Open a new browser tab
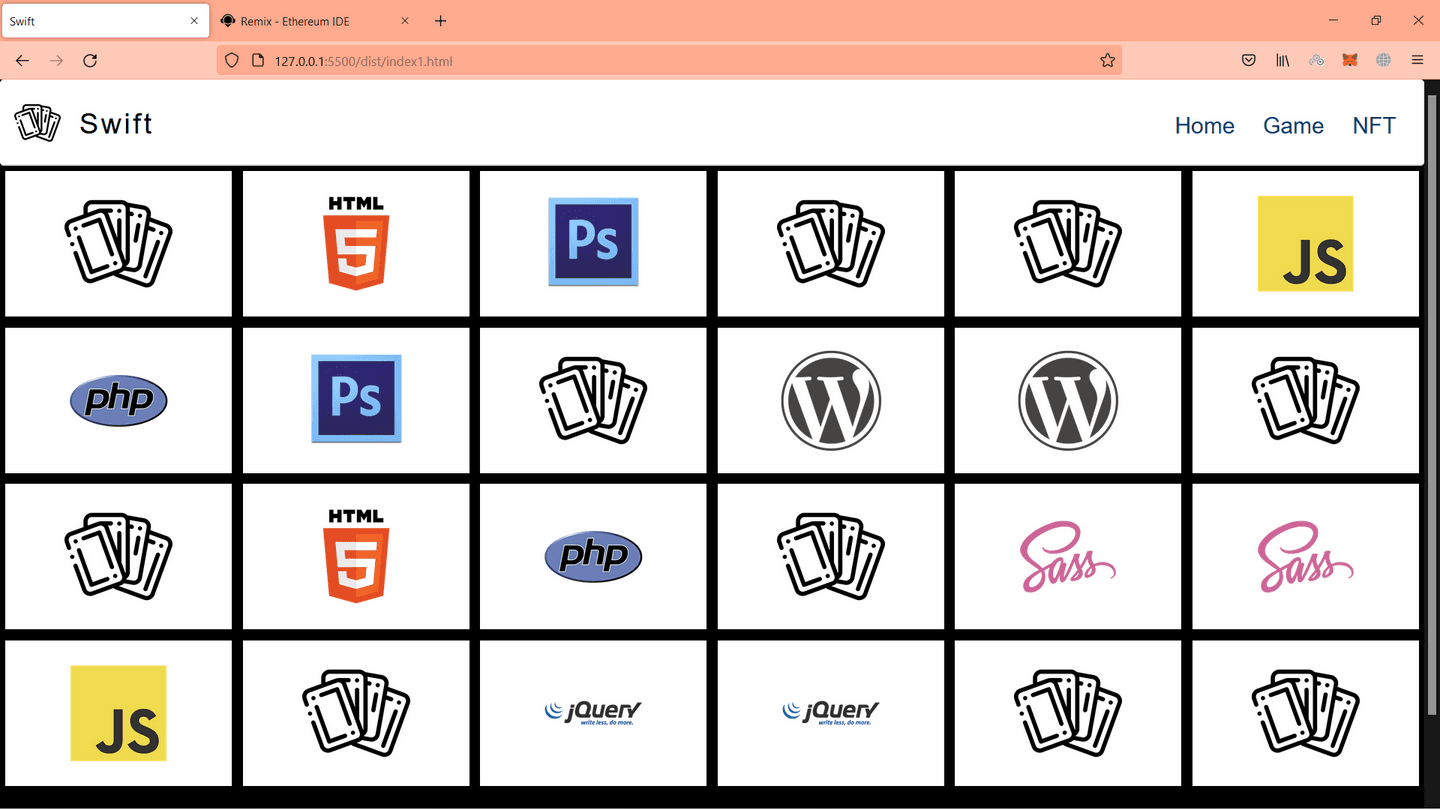Image resolution: width=1440 pixels, height=810 pixels. click(441, 21)
